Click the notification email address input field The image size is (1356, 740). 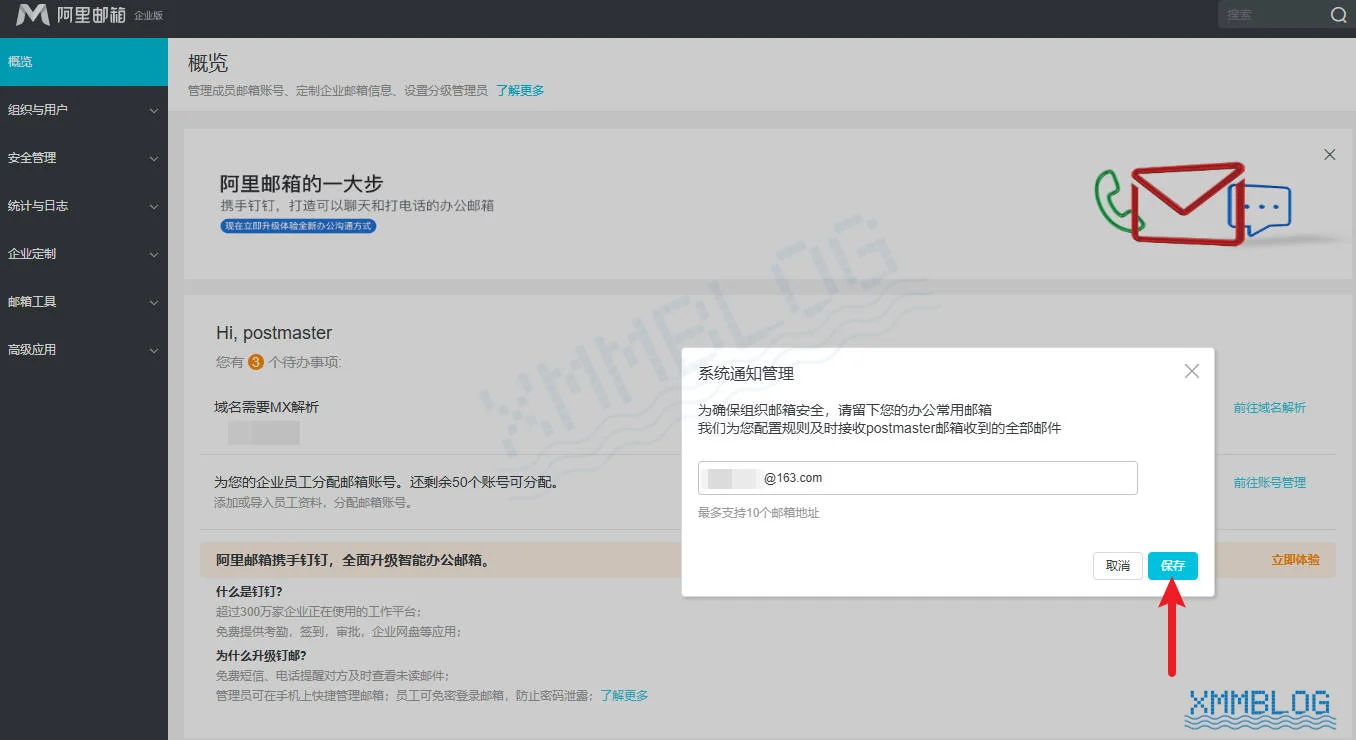[917, 477]
